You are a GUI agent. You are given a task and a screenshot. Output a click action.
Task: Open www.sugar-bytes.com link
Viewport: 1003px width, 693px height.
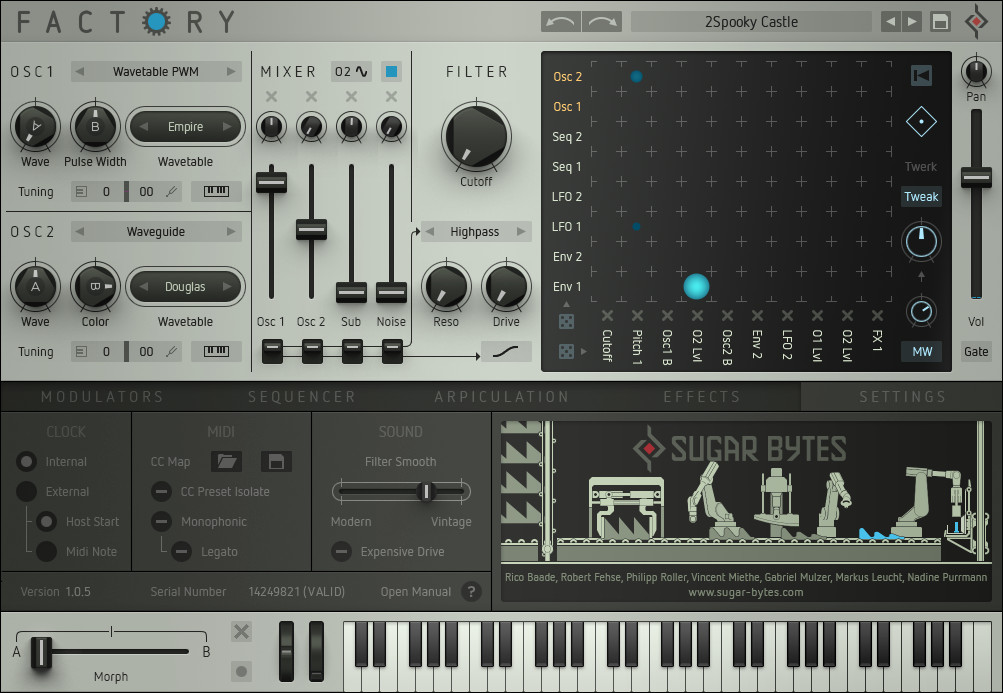[746, 593]
